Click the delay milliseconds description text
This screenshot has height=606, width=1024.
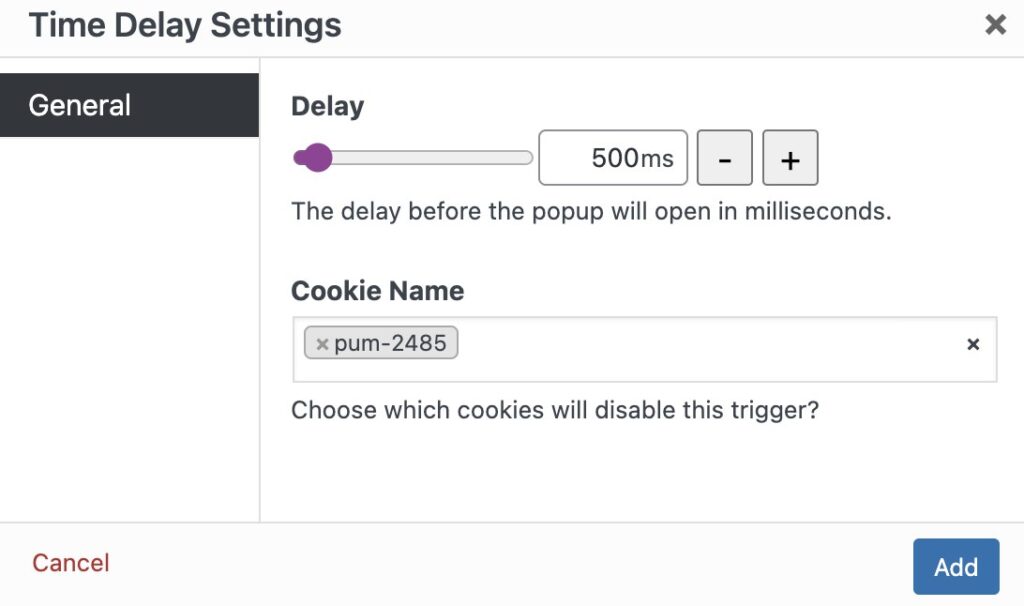[x=591, y=212]
